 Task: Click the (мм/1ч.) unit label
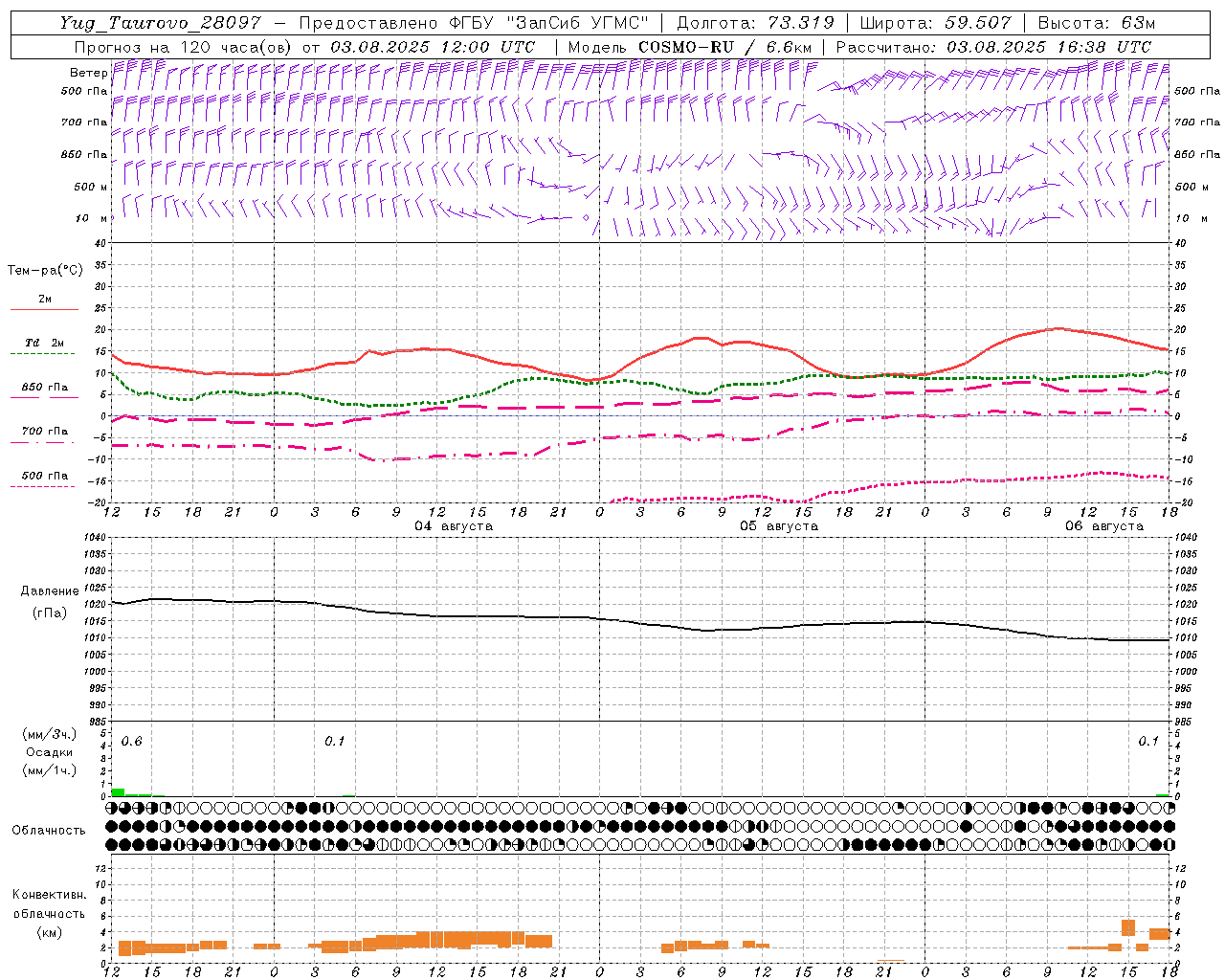pos(49,770)
